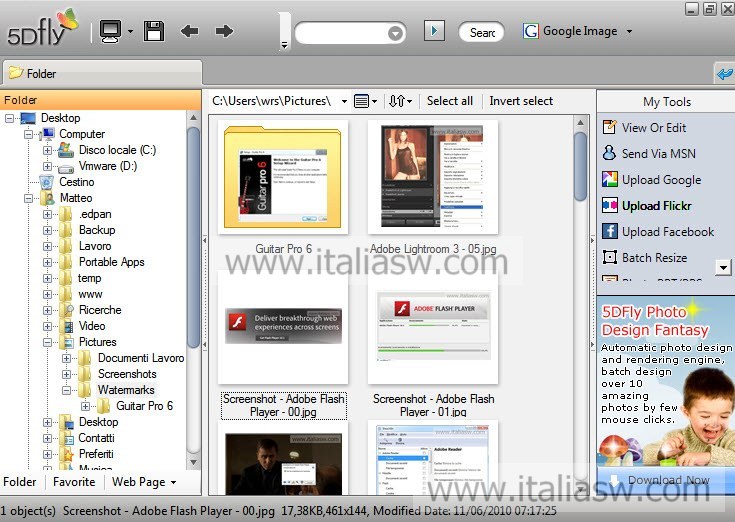
Task: Click the Vmware (D:) drive icon
Action: coord(66,167)
